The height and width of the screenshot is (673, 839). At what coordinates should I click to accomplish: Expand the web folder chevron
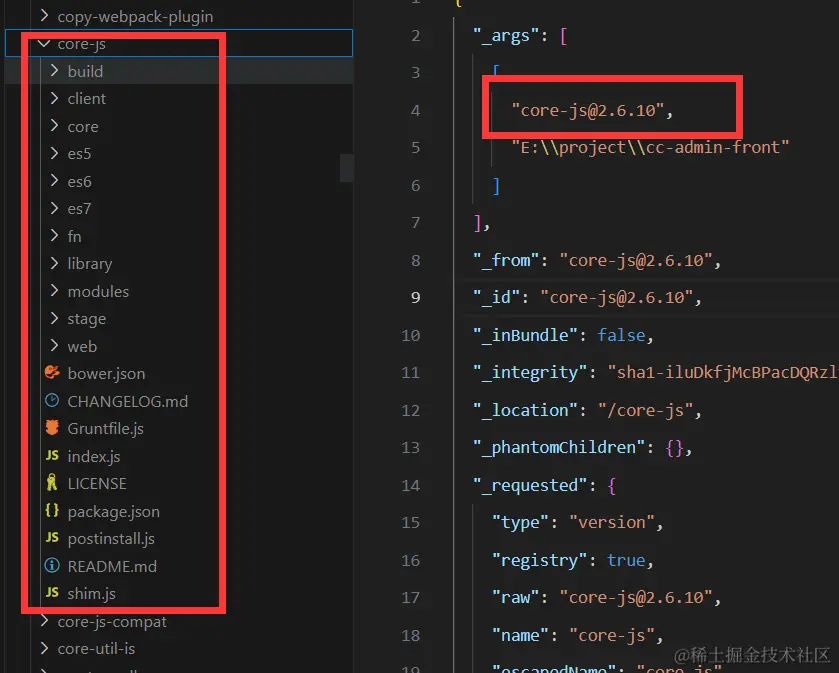(54, 346)
